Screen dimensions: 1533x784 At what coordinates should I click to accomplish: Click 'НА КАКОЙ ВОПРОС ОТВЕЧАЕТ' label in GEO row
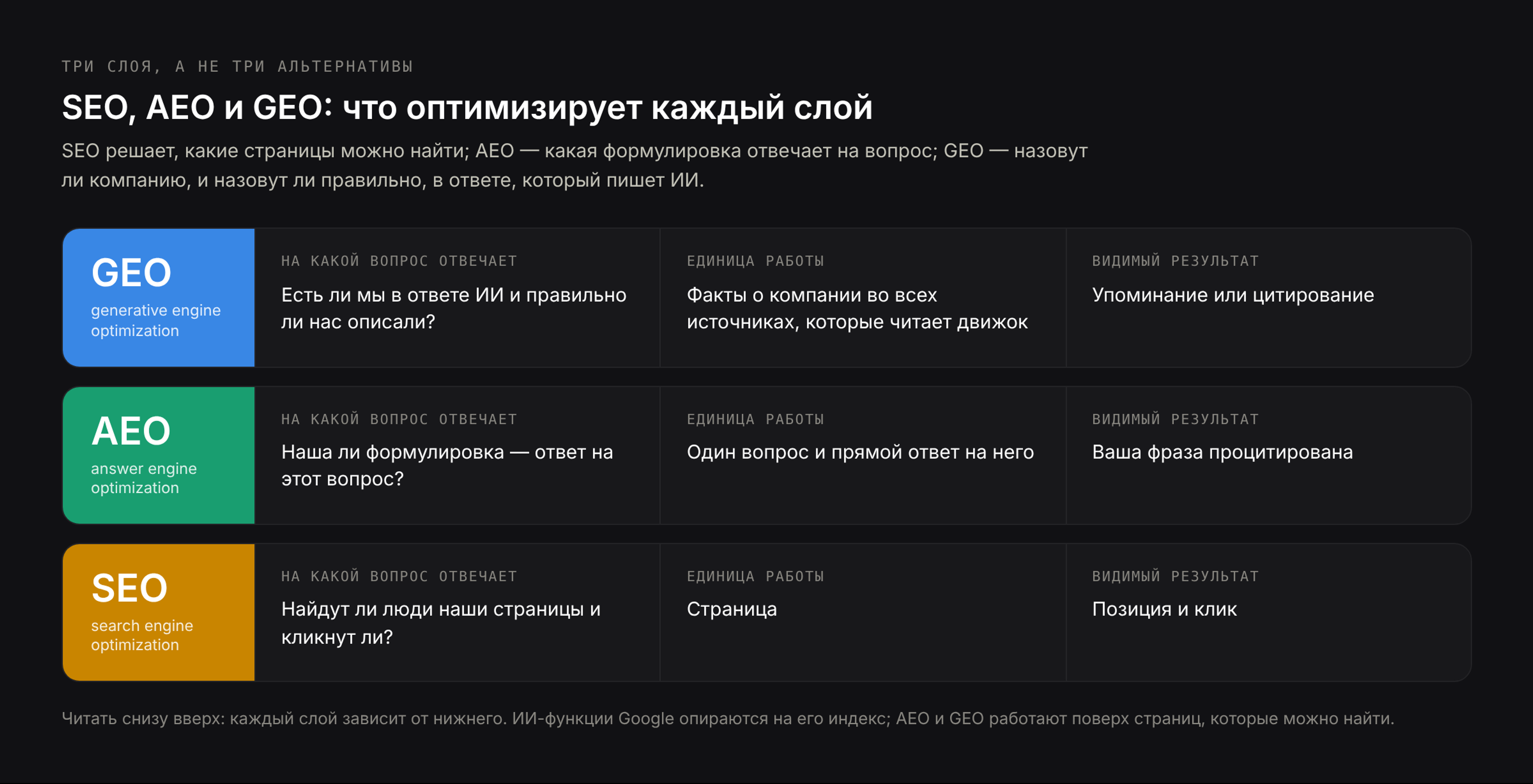(x=399, y=261)
